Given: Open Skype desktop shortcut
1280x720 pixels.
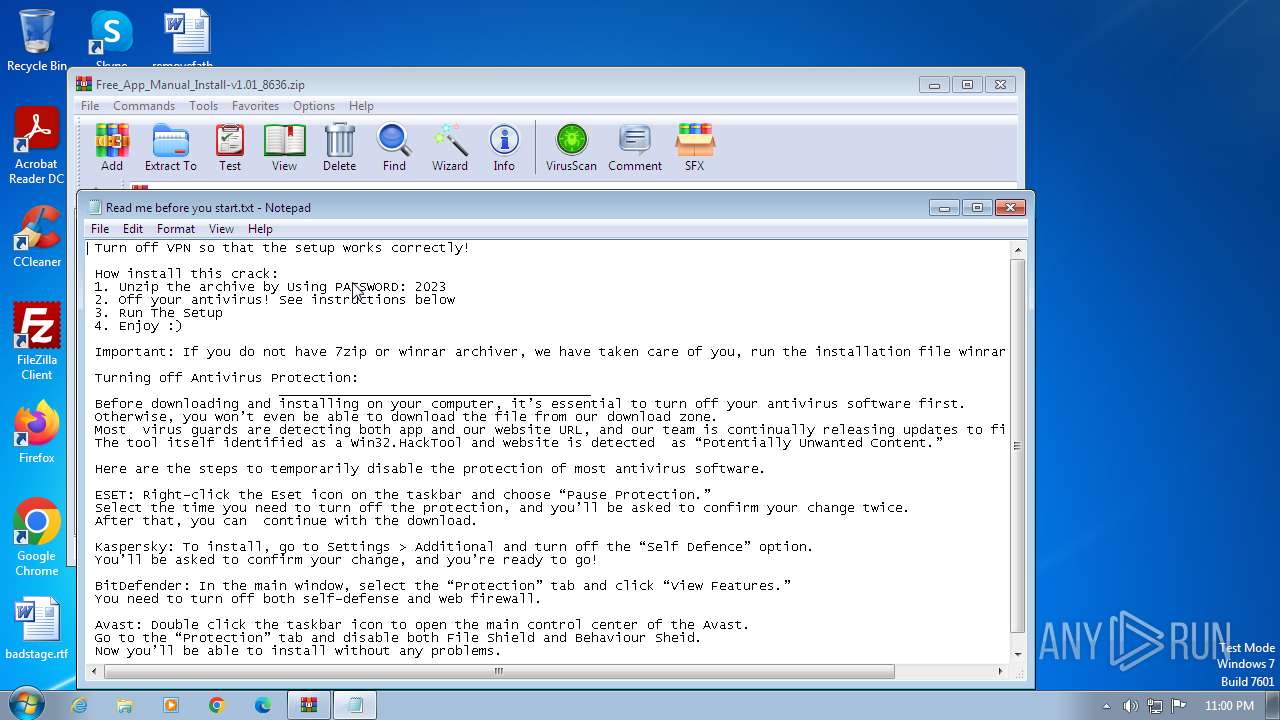Looking at the screenshot, I should pyautogui.click(x=111, y=40).
